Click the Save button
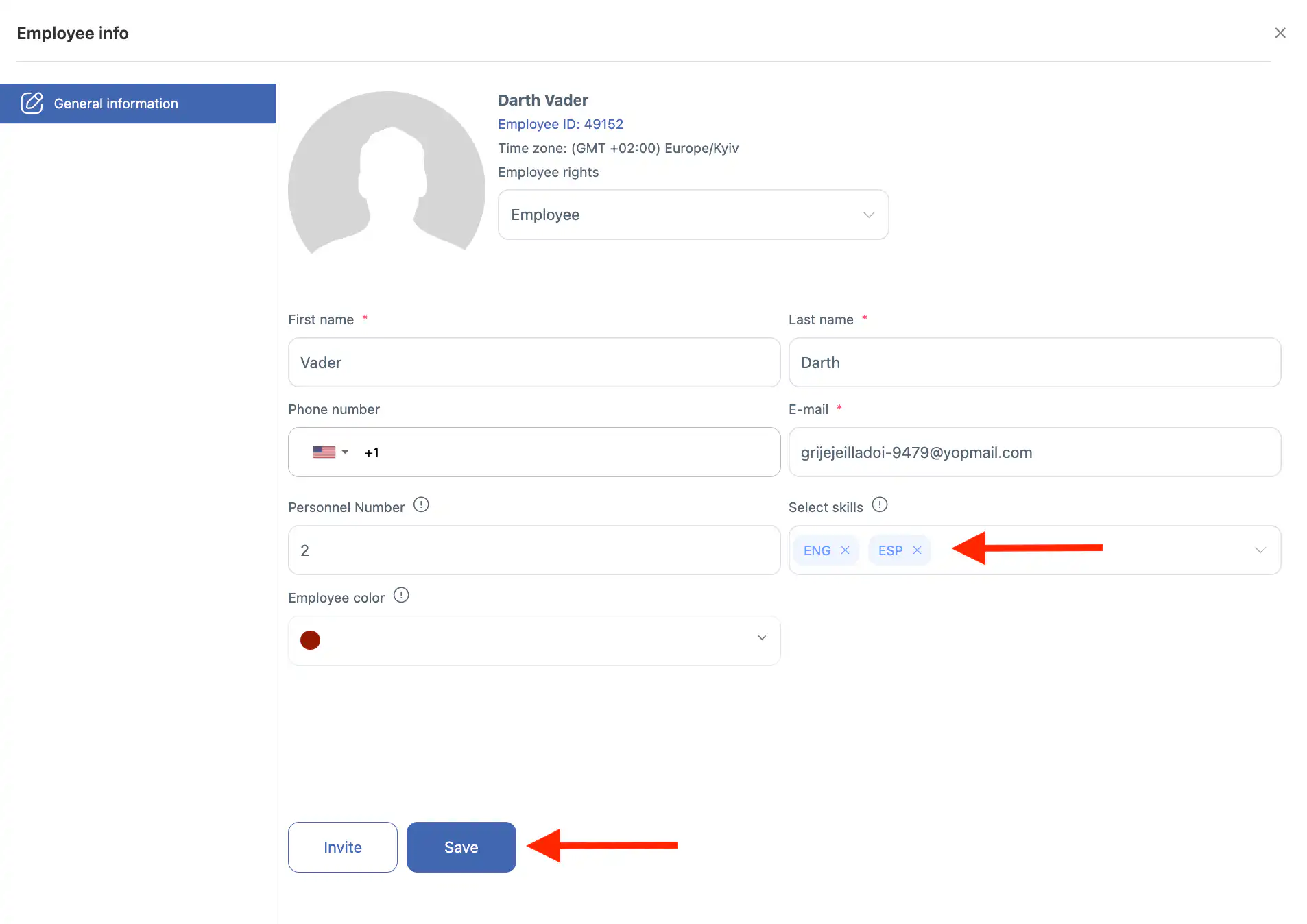Image resolution: width=1307 pixels, height=924 pixels. [461, 847]
